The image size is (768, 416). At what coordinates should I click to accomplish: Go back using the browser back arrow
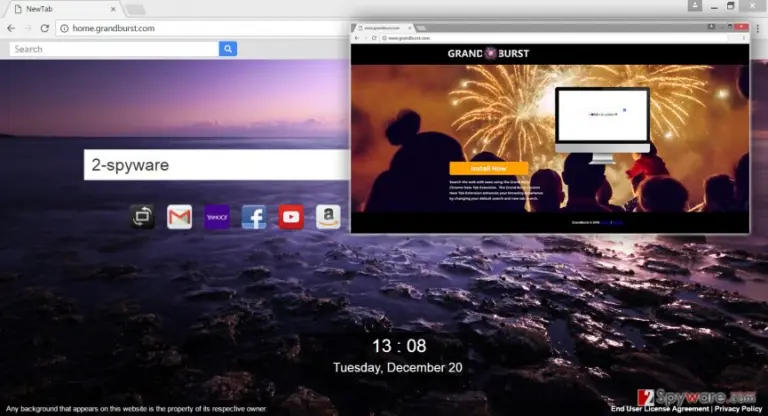point(11,28)
